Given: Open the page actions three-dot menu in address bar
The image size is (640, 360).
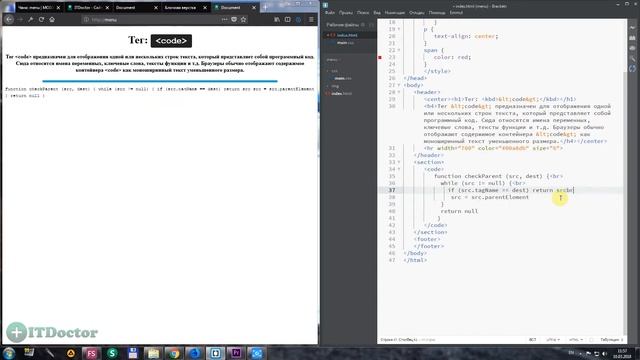Looking at the screenshot, I should pyautogui.click(x=224, y=19).
